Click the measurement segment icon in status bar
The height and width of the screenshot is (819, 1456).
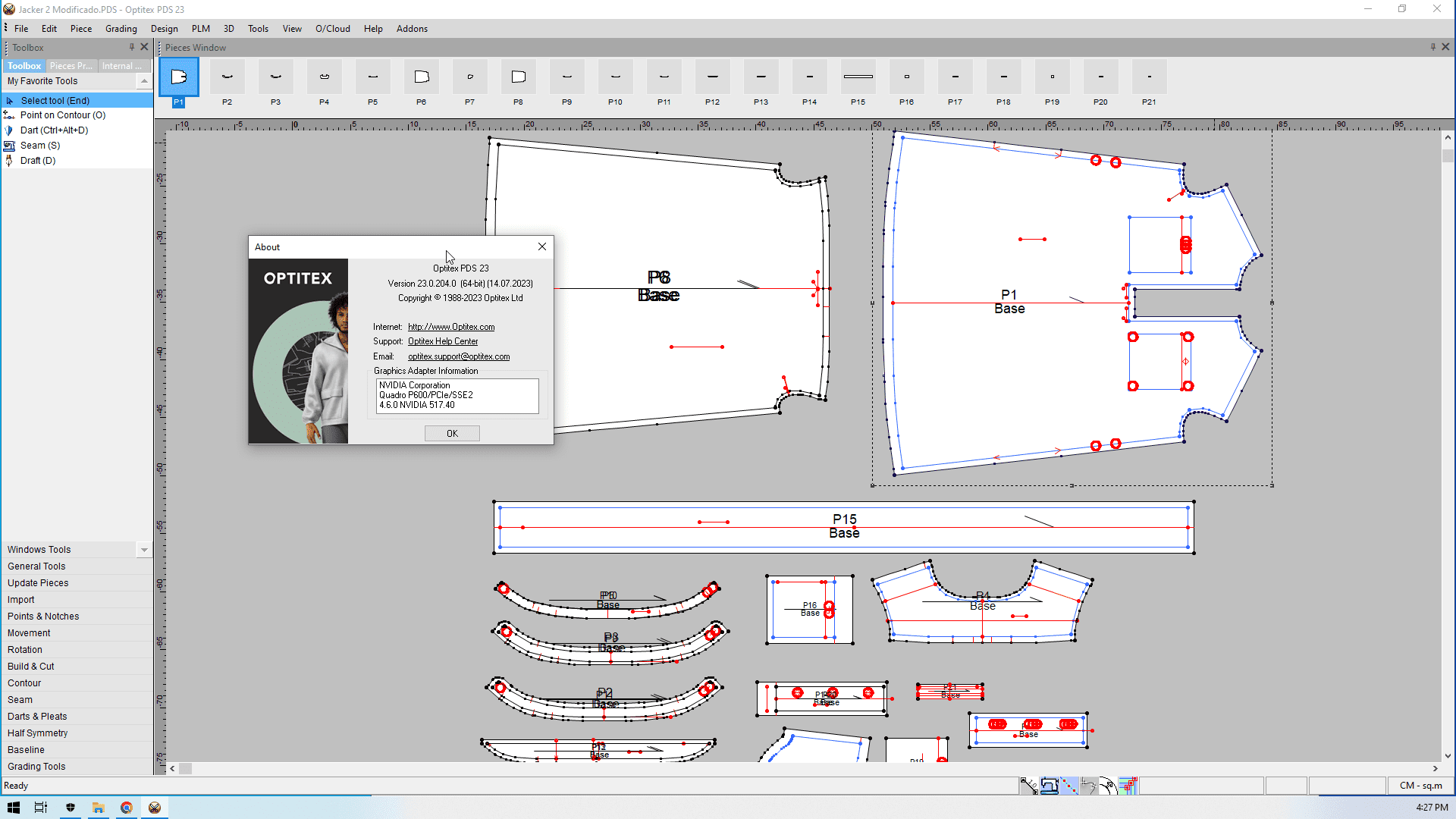[x=1029, y=786]
